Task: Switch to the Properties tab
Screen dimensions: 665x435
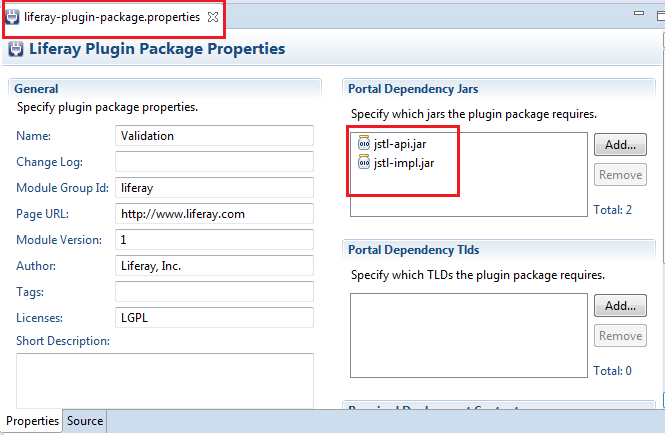Action: (x=32, y=421)
